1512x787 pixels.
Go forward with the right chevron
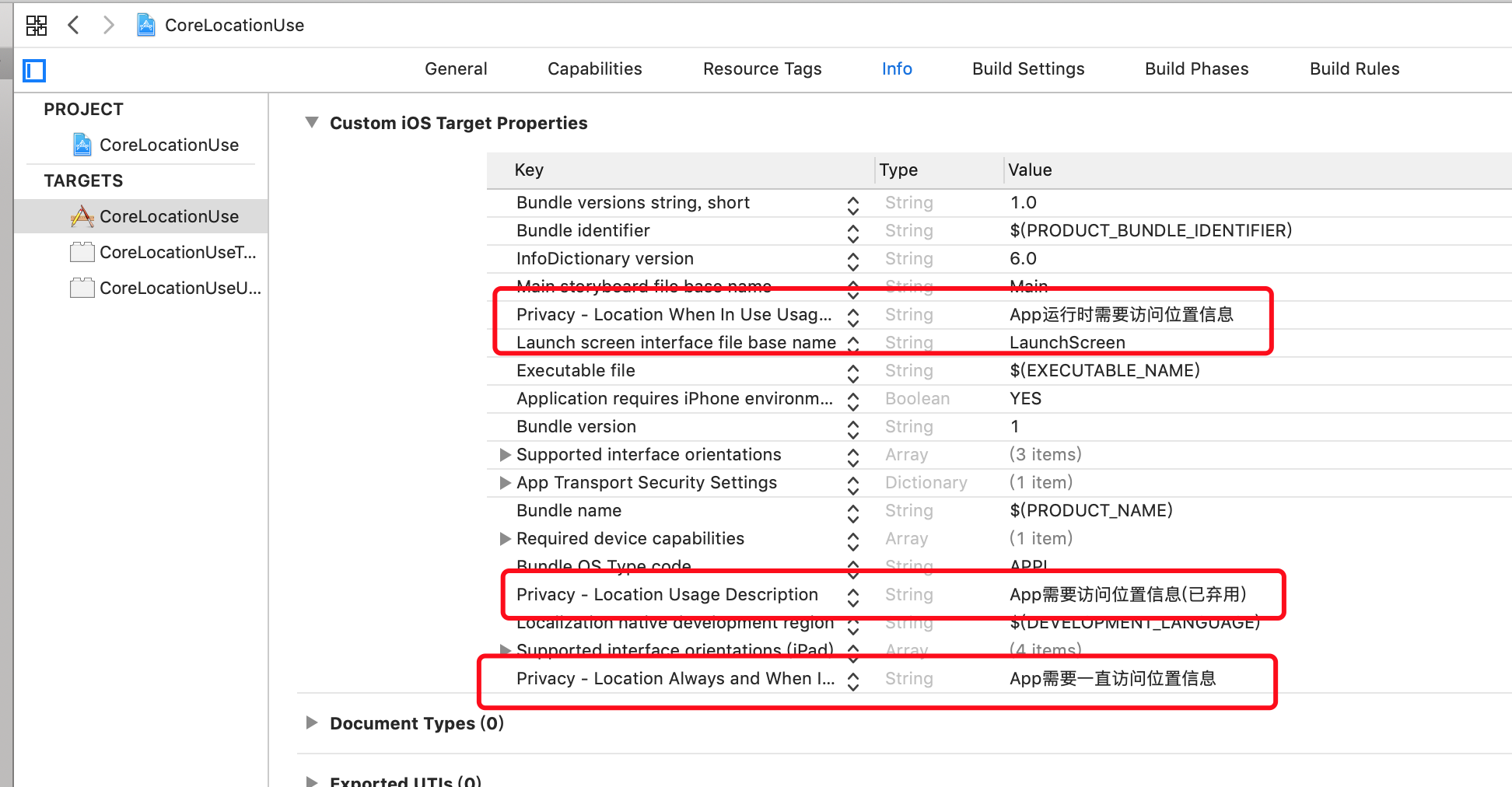click(x=109, y=25)
